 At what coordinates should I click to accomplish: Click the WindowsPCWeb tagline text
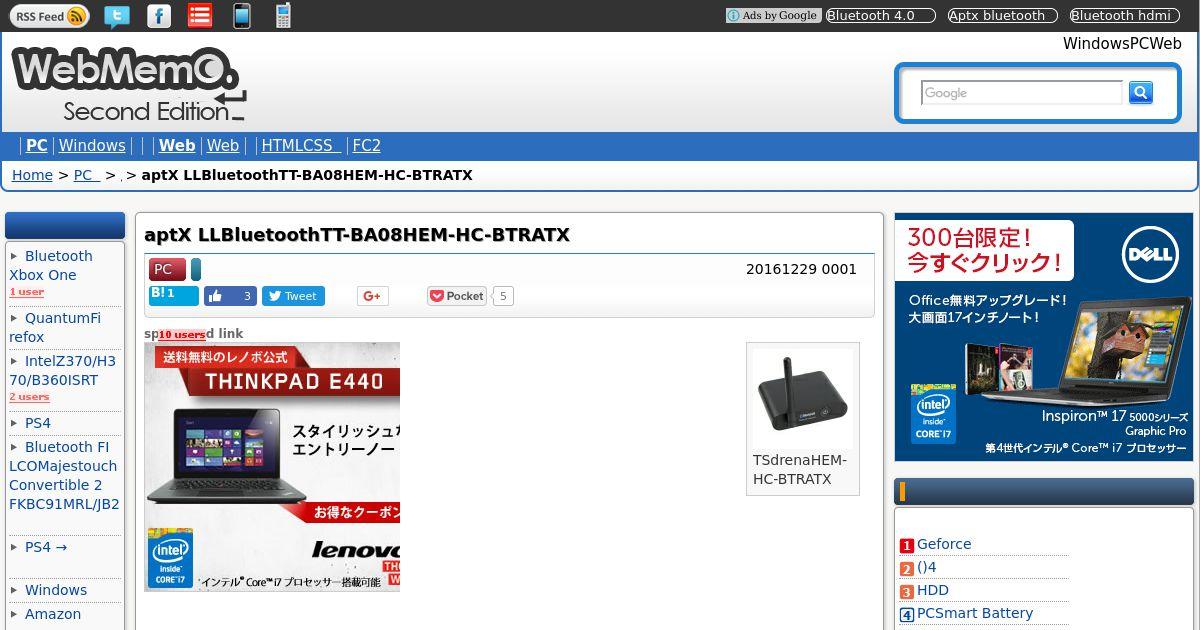click(x=1122, y=43)
